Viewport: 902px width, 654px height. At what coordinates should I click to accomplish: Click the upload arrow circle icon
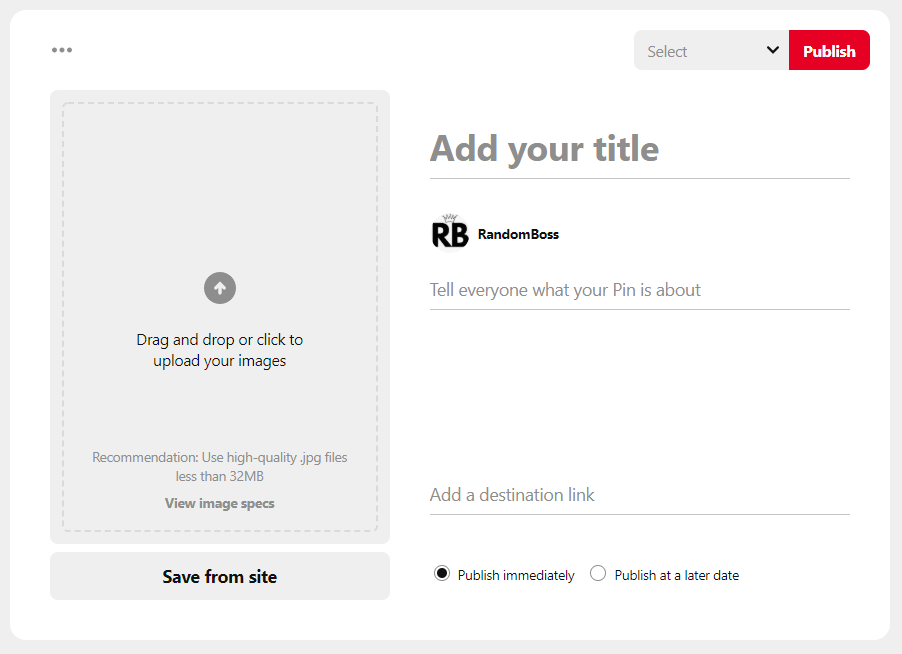pyautogui.click(x=220, y=288)
